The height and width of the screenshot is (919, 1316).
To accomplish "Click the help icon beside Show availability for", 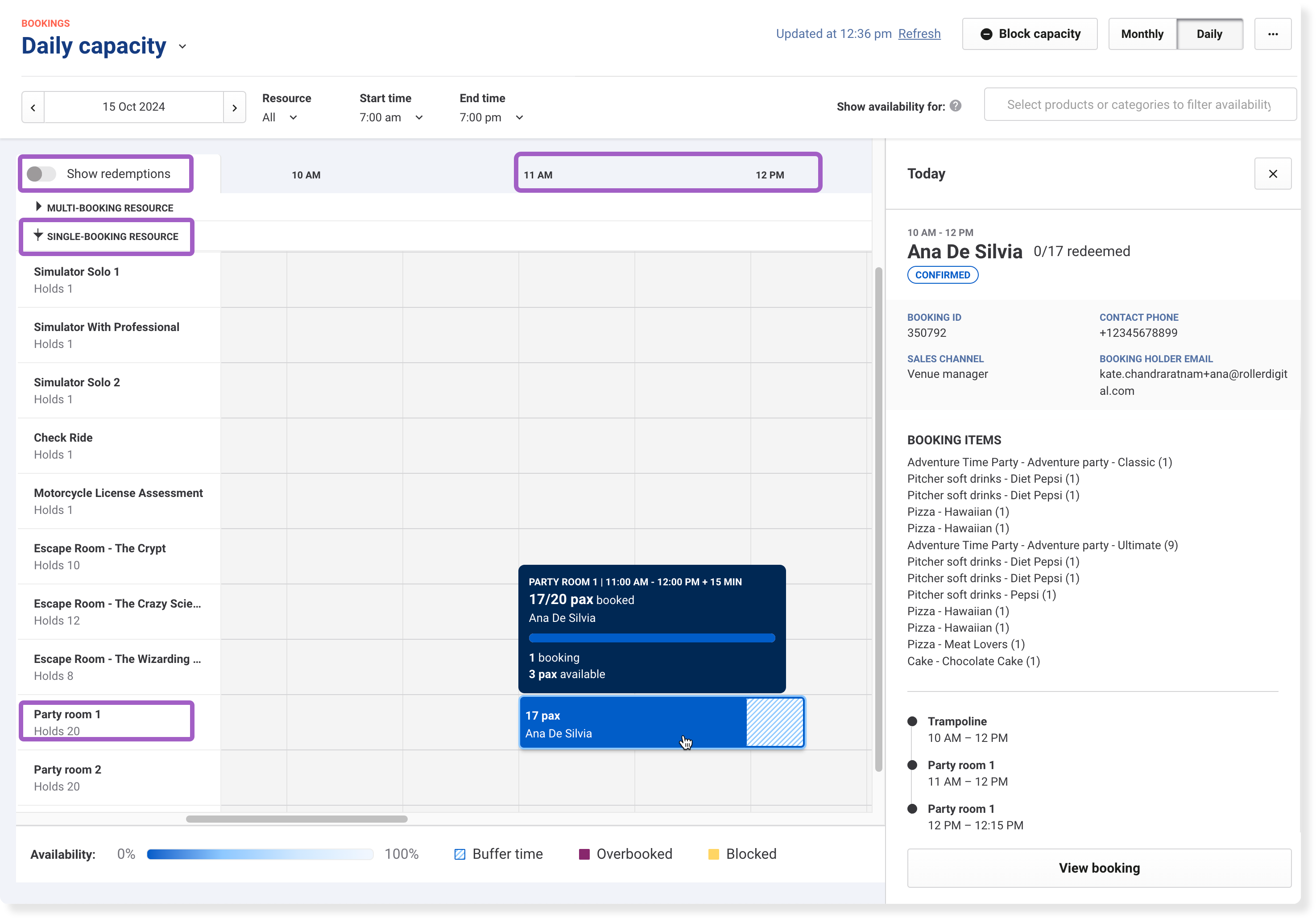I will [956, 106].
